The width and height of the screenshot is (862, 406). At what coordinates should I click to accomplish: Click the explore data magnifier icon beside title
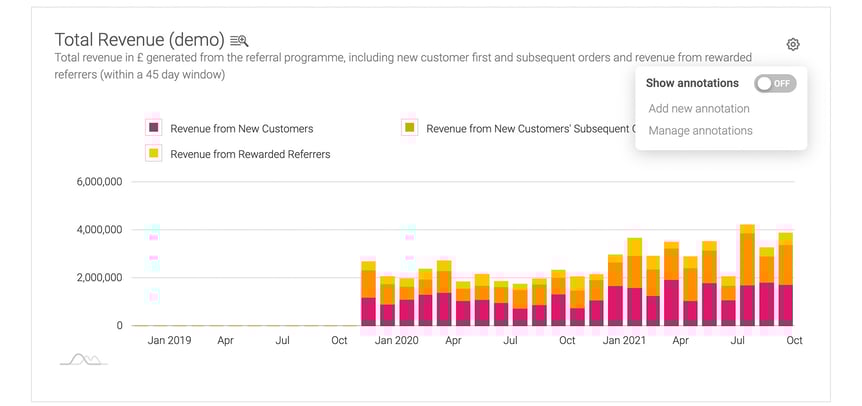239,40
